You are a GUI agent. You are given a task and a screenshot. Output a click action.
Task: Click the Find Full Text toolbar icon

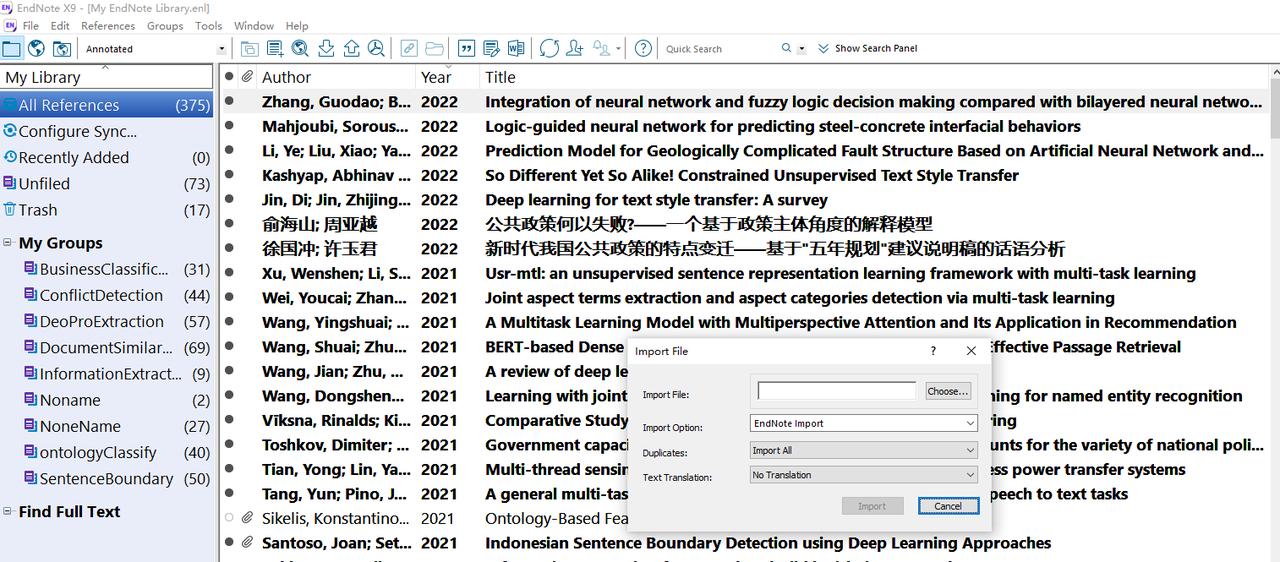(376, 48)
